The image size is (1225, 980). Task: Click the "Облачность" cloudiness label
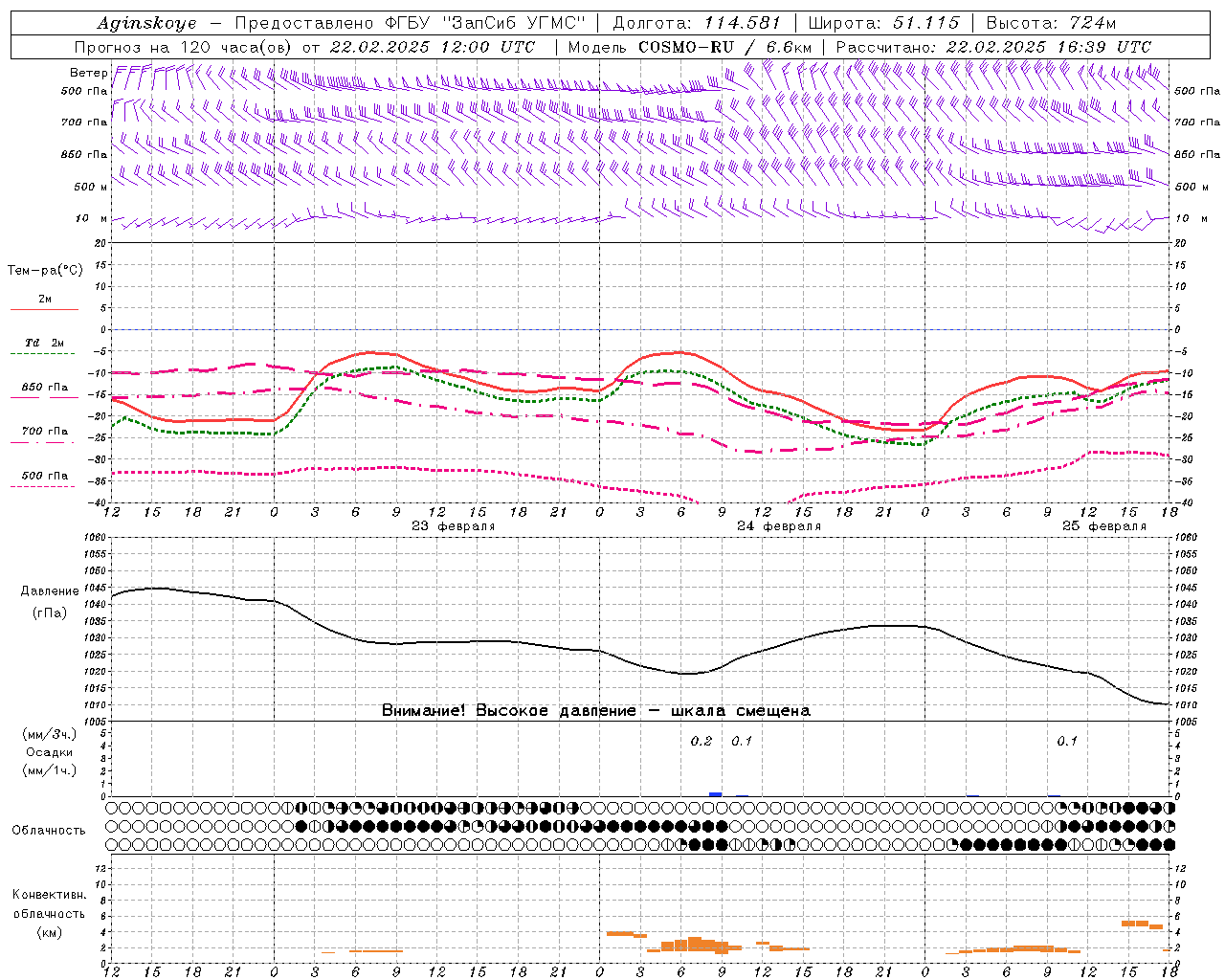click(x=49, y=830)
